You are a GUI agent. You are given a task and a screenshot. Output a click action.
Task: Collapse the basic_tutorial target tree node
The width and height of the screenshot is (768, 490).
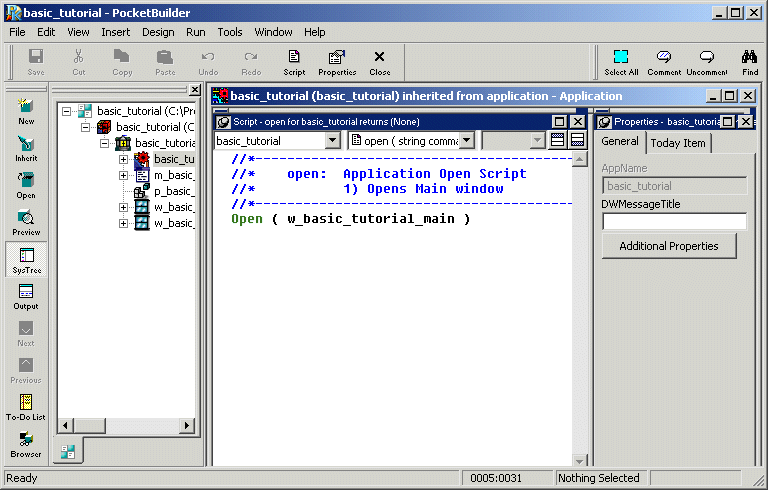tap(85, 127)
